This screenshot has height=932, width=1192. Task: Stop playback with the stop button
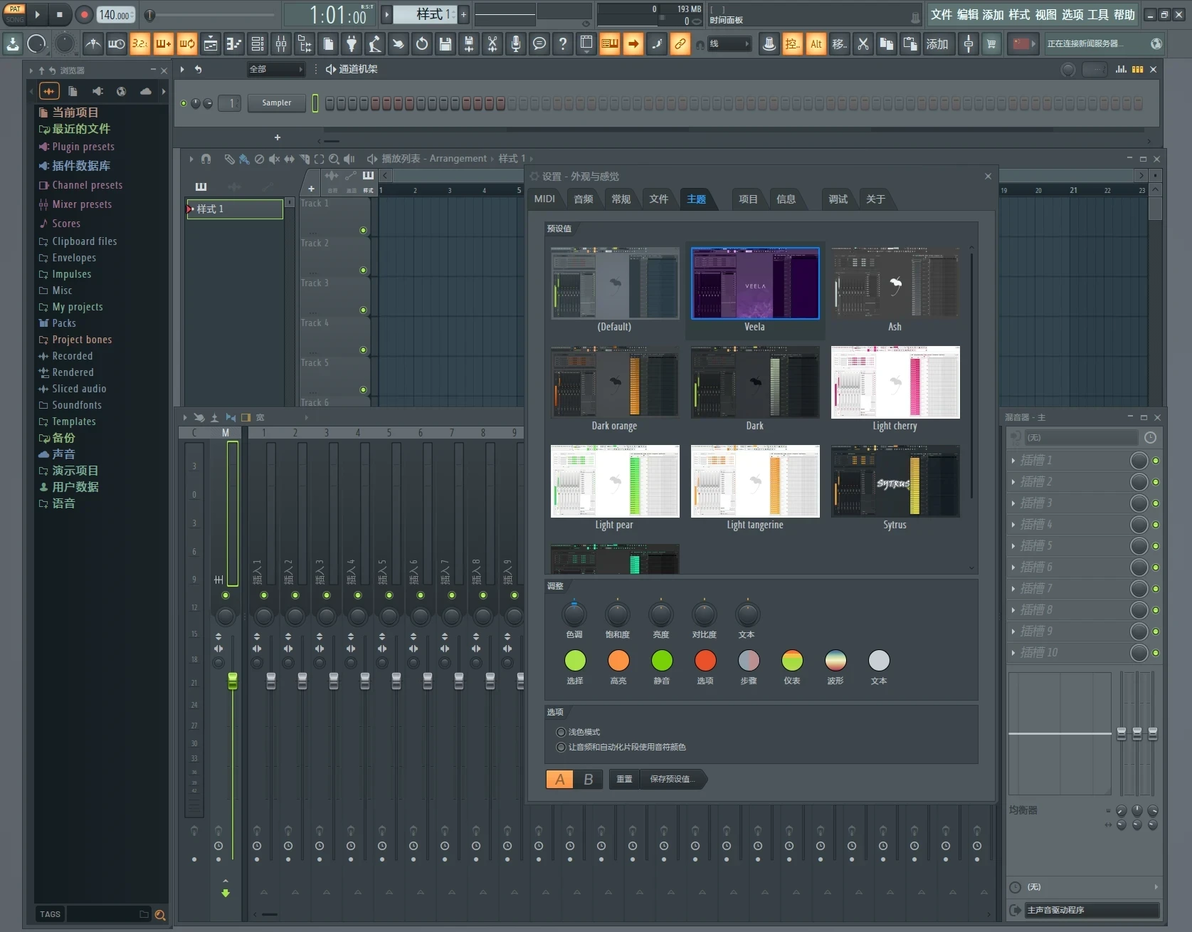(60, 14)
